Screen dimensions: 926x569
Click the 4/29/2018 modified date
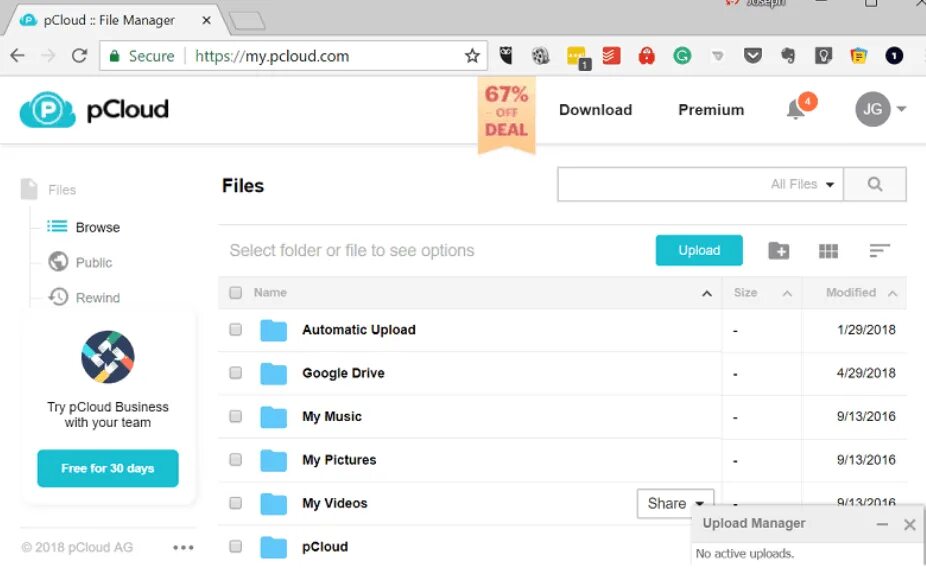(866, 373)
